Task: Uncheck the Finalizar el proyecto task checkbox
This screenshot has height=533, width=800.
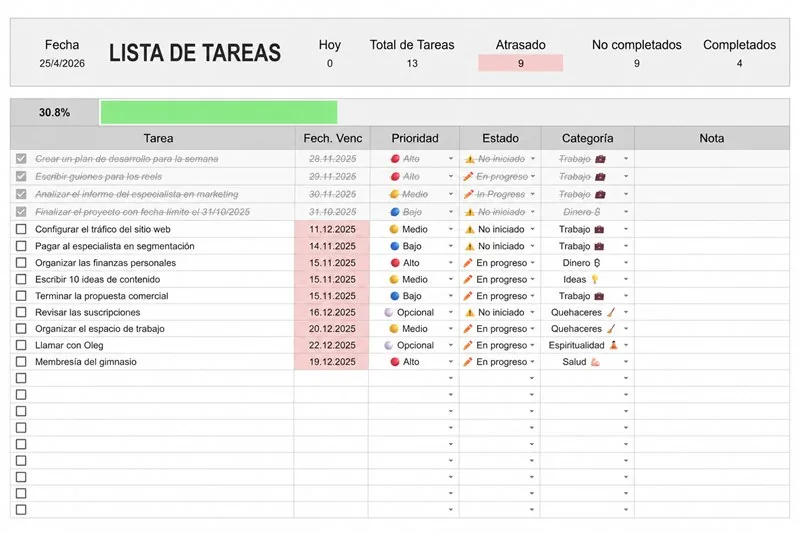Action: [21, 212]
